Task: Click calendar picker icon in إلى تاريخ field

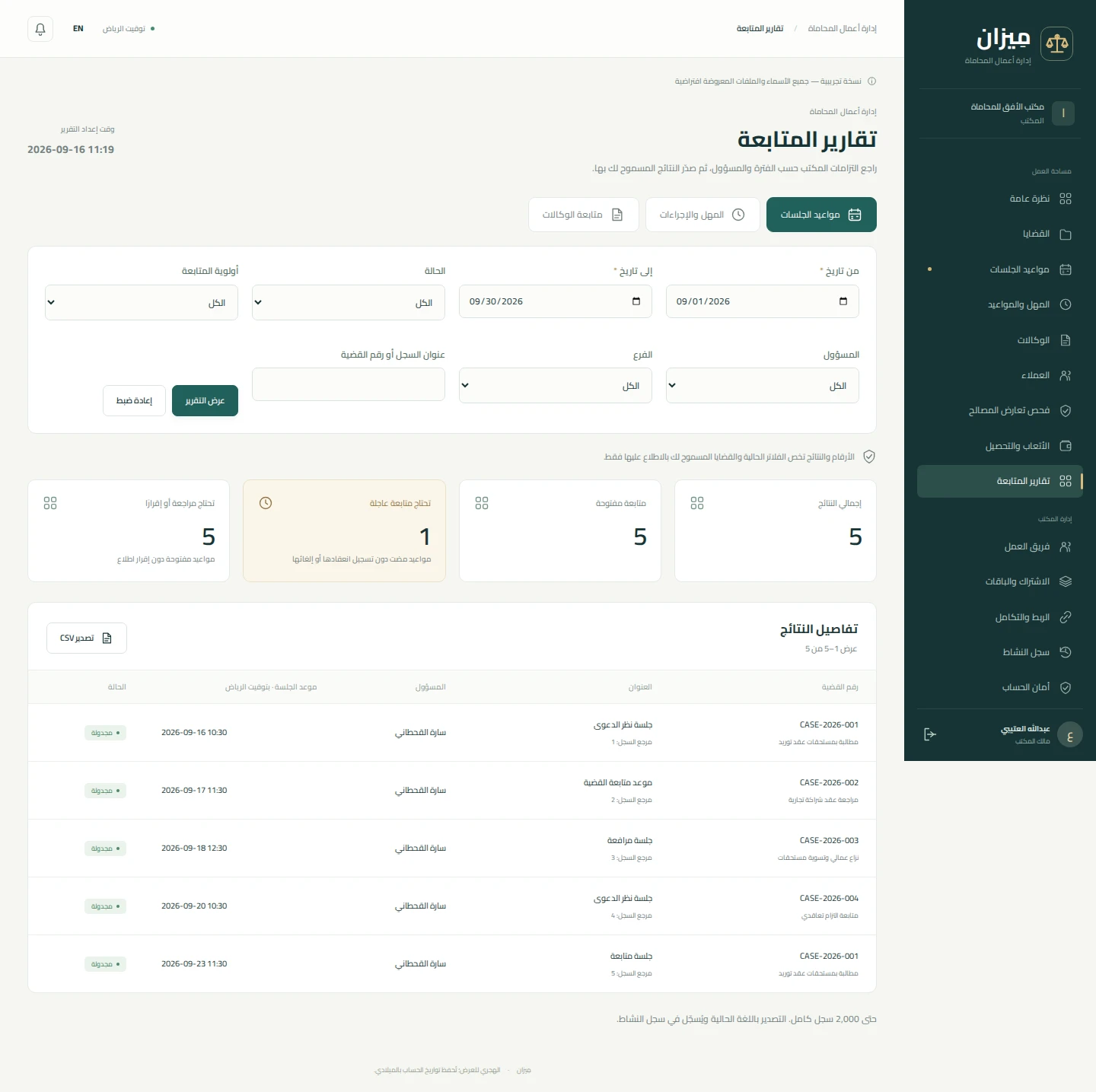Action: pyautogui.click(x=636, y=301)
